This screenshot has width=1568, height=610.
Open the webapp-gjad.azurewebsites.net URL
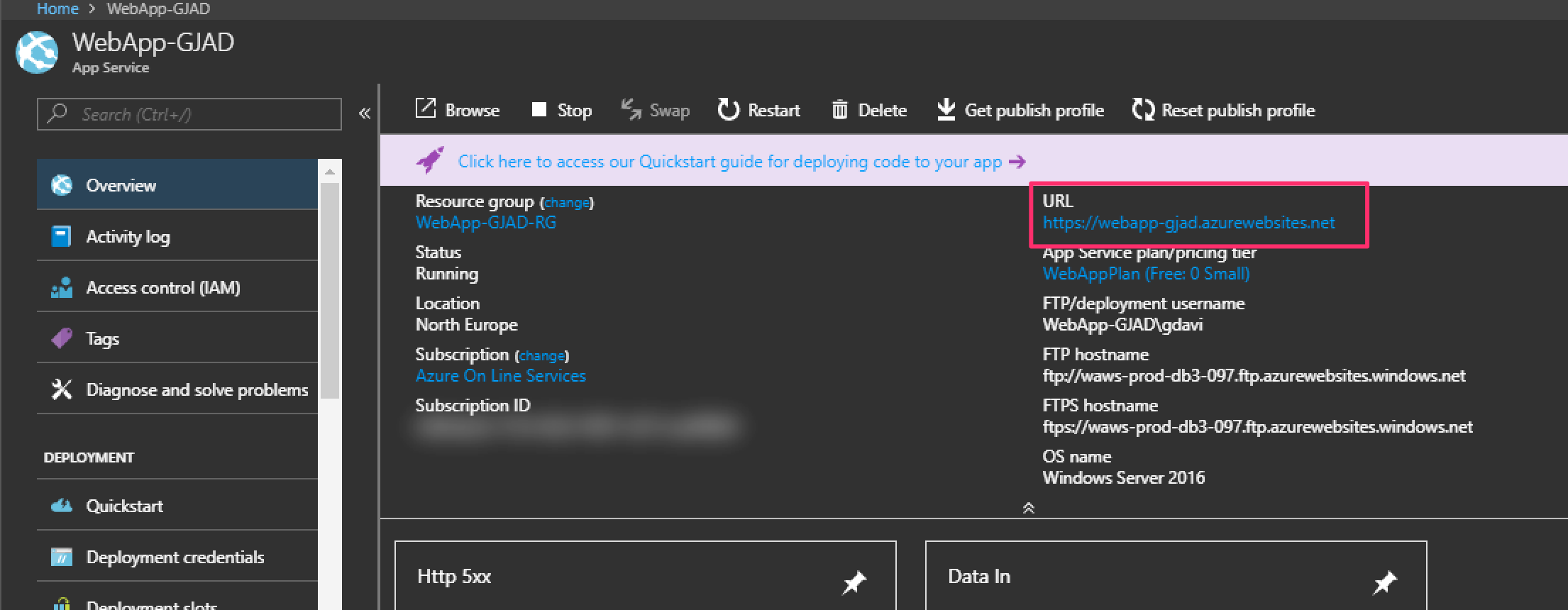pyautogui.click(x=1189, y=223)
